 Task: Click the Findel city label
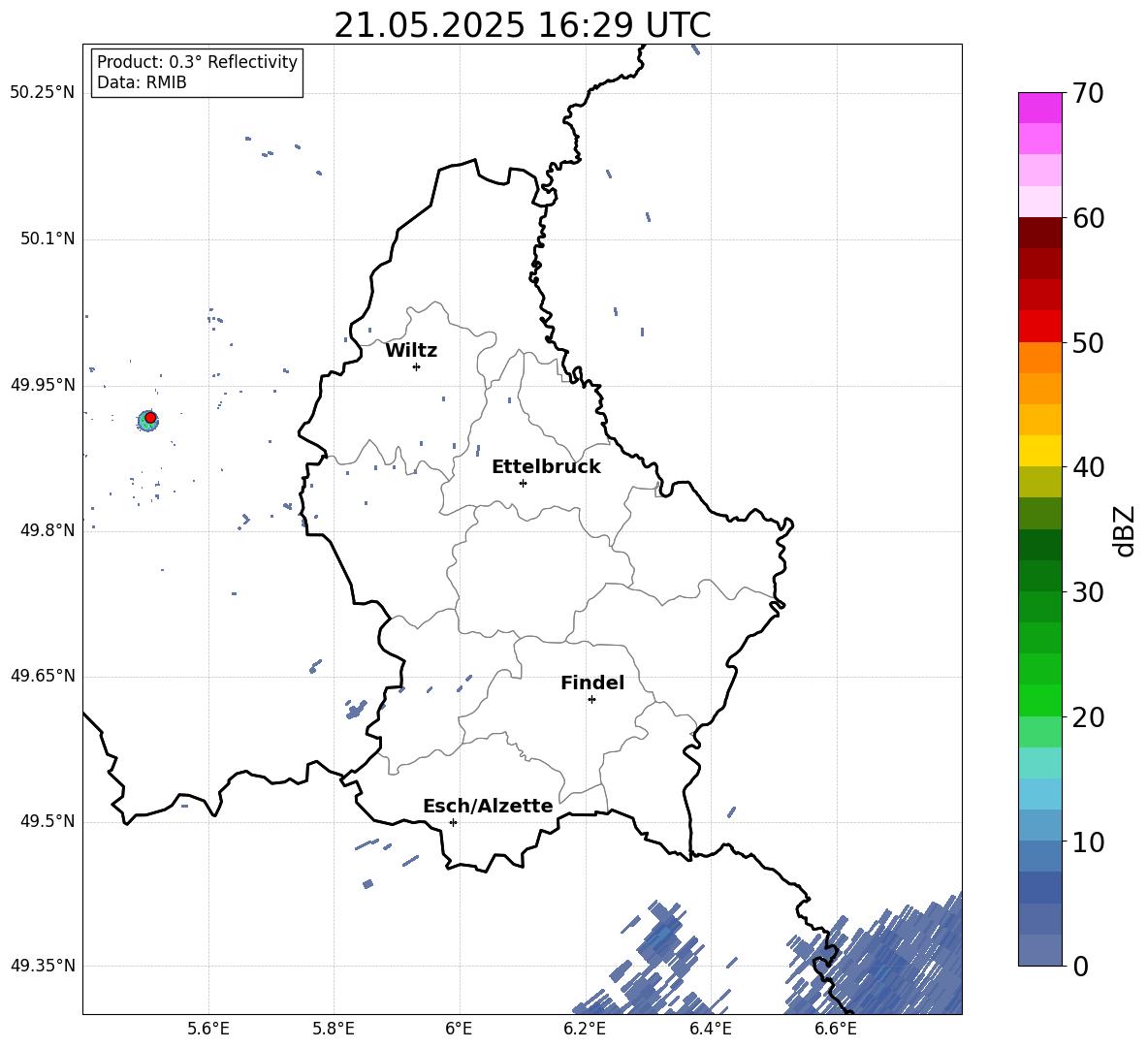tap(592, 683)
